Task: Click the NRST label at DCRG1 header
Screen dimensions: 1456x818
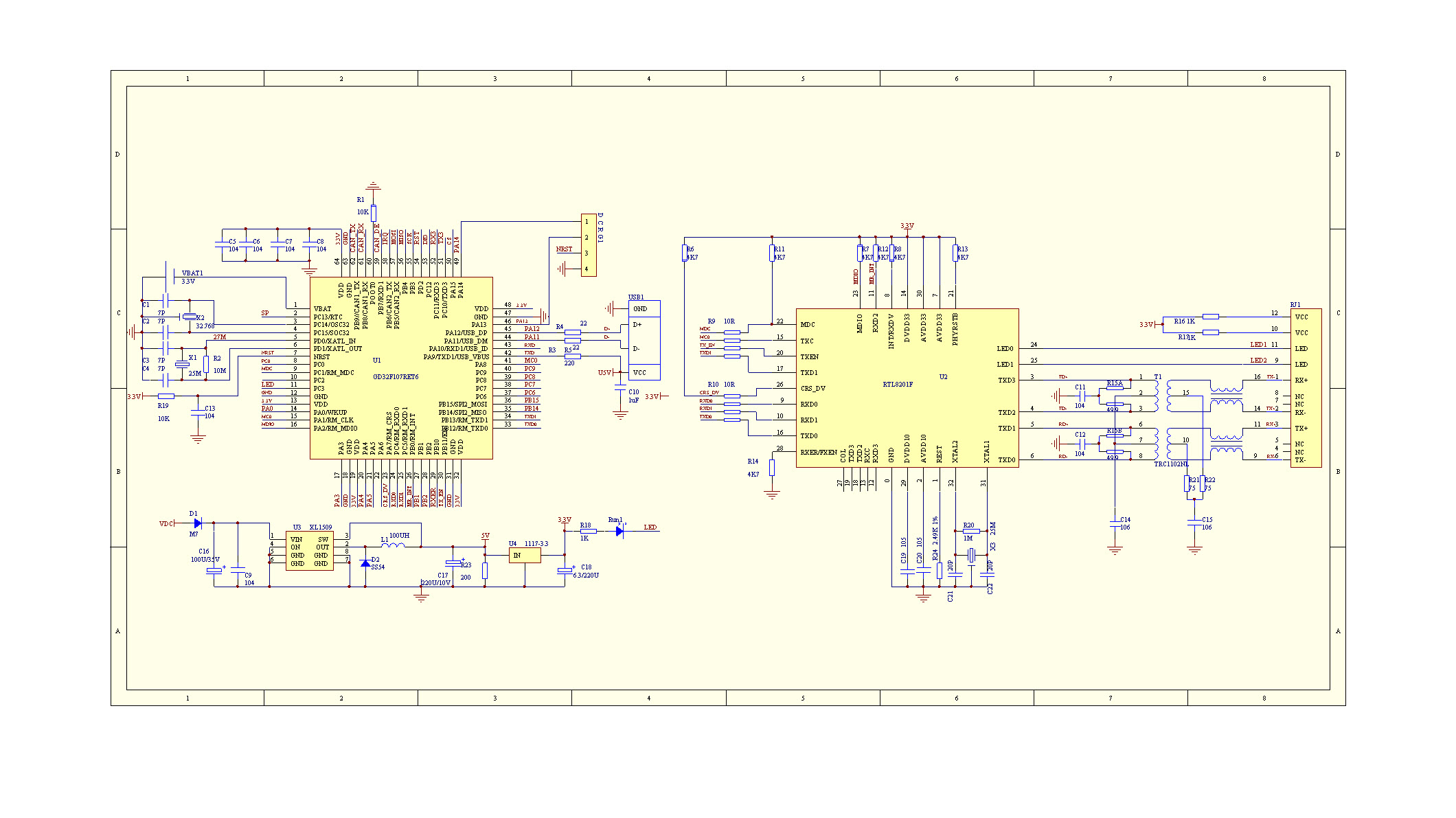Action: tap(564, 249)
